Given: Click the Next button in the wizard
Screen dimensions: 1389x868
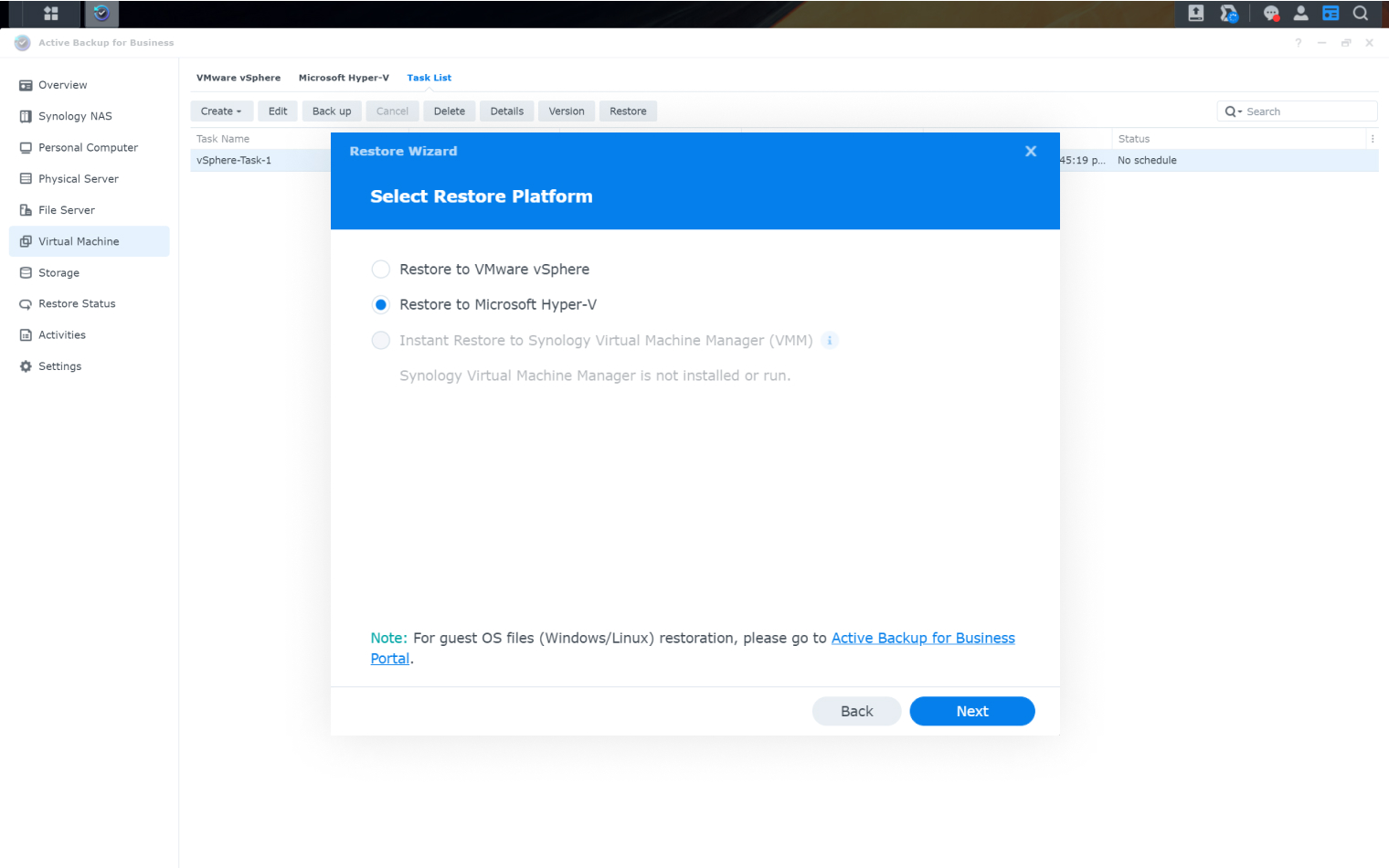Looking at the screenshot, I should coord(971,711).
